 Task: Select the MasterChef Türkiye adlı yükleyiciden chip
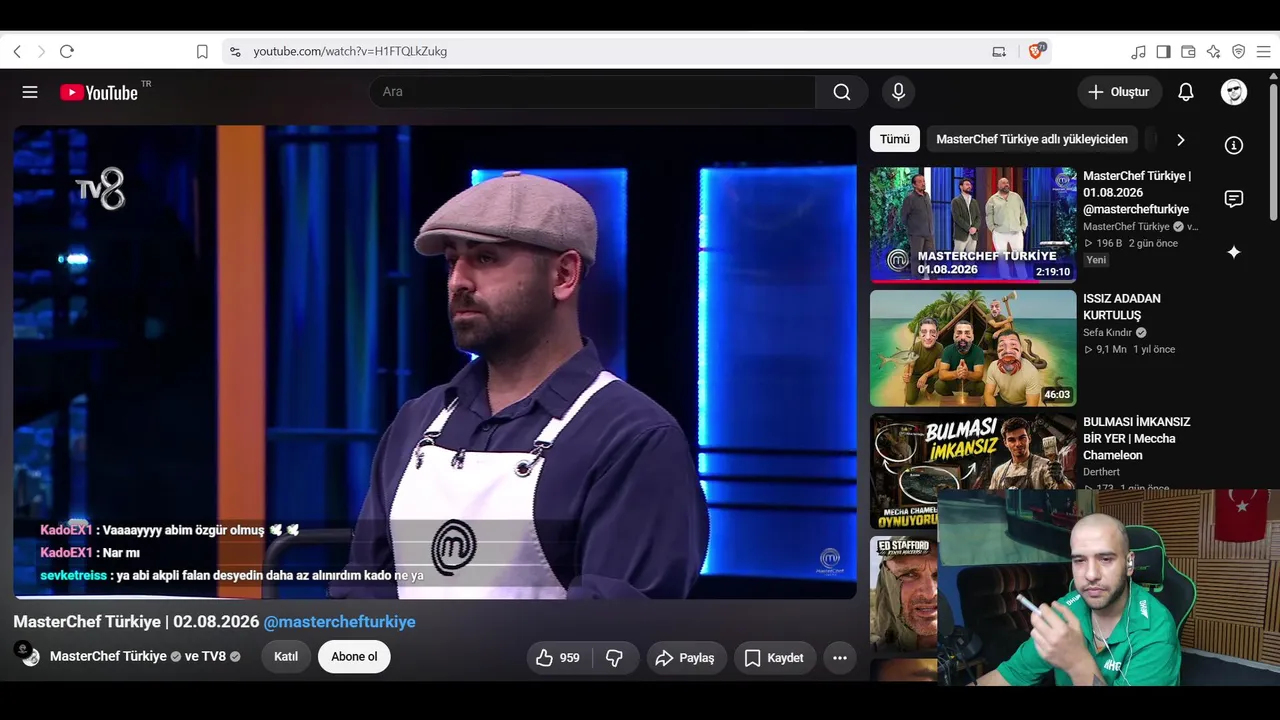(1032, 139)
